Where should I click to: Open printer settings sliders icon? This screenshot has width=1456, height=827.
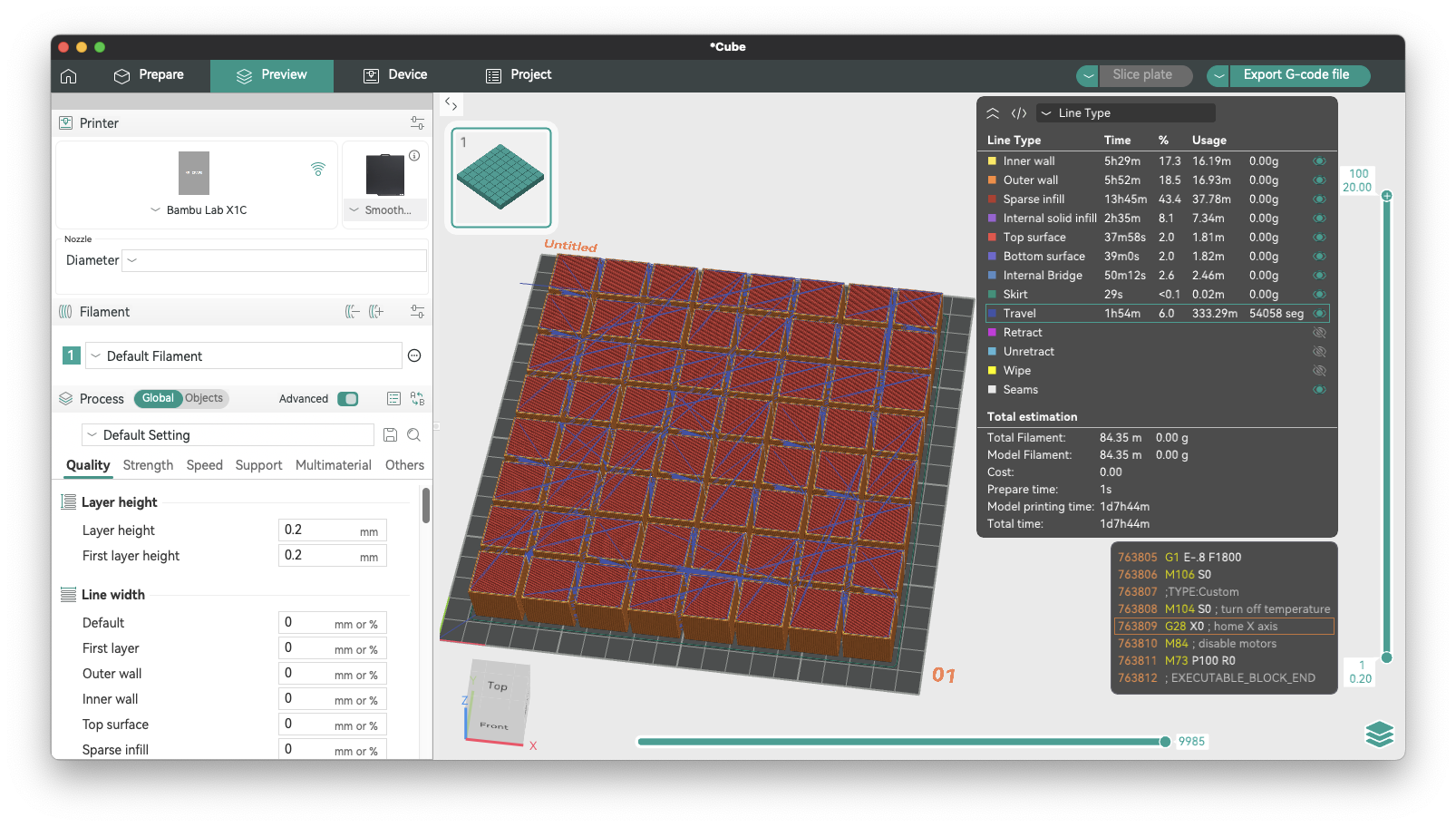click(417, 123)
